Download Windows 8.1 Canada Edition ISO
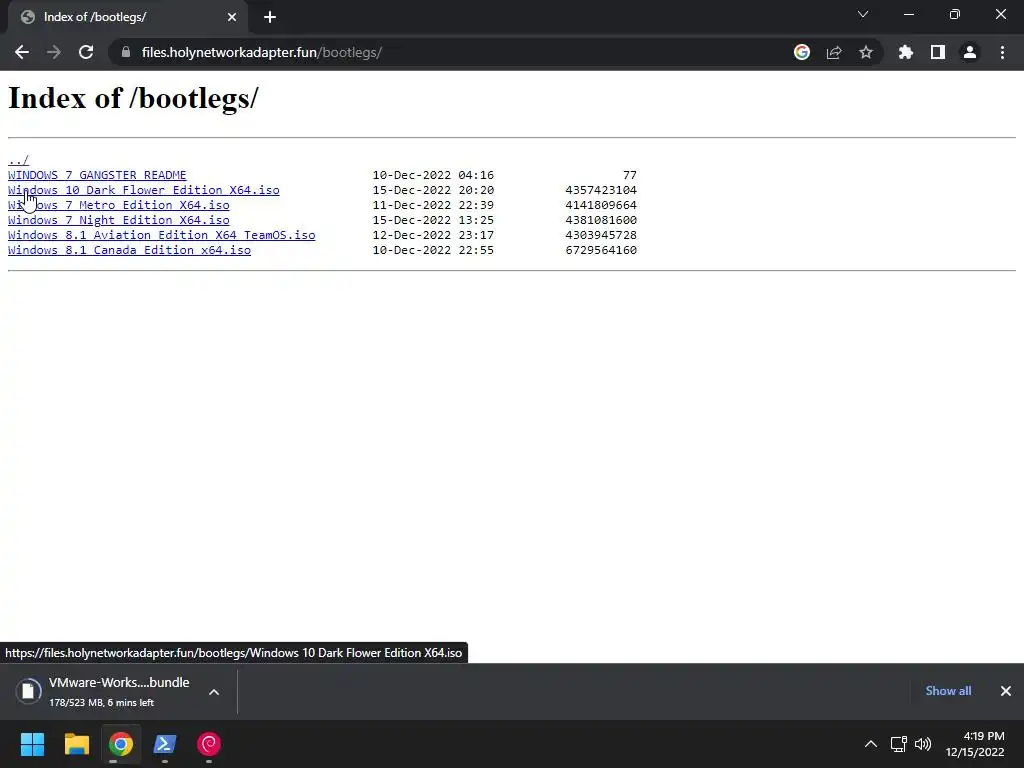The height and width of the screenshot is (768, 1024). coord(129,250)
